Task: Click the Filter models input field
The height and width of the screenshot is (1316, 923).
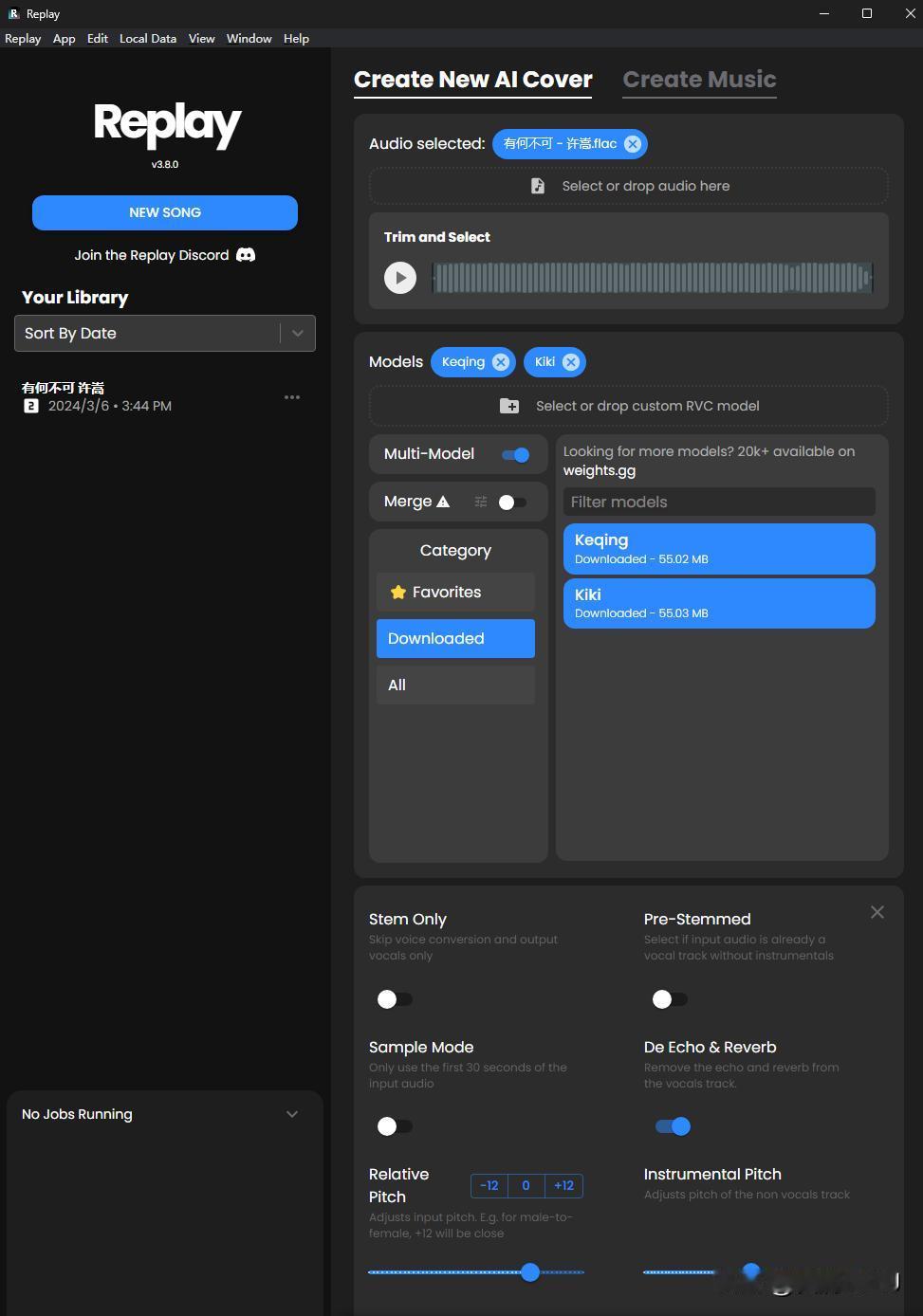Action: (719, 503)
